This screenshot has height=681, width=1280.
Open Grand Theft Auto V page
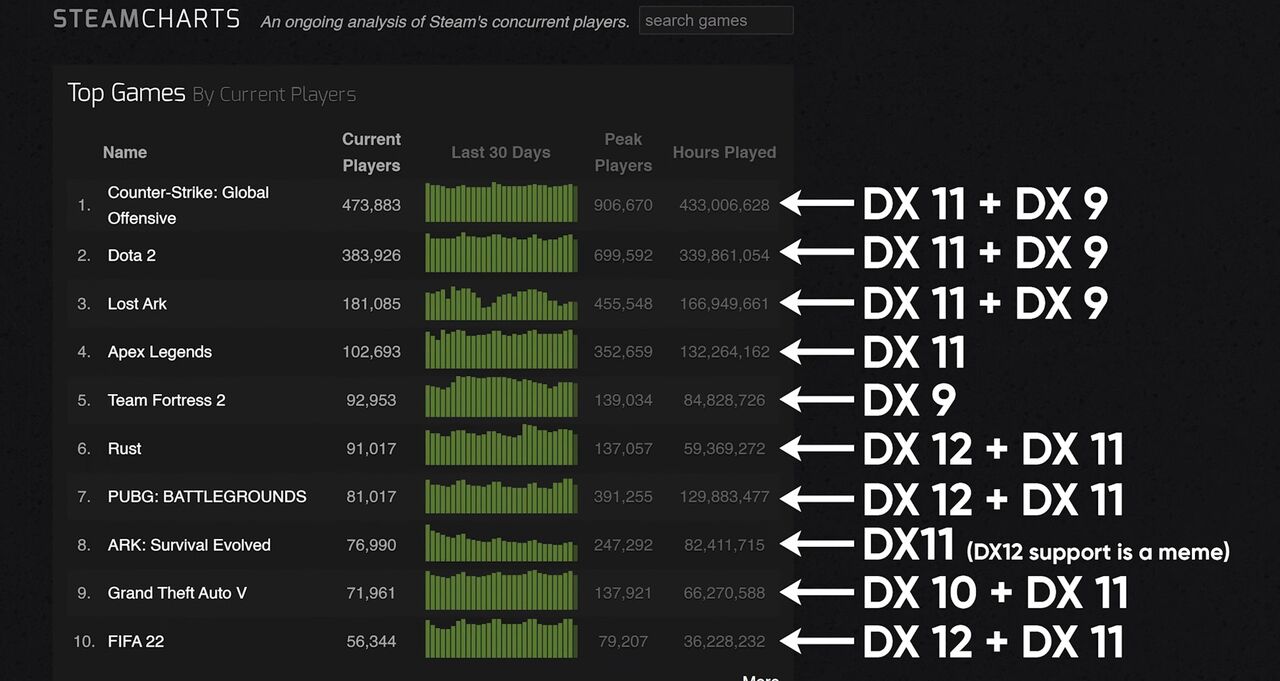point(177,593)
